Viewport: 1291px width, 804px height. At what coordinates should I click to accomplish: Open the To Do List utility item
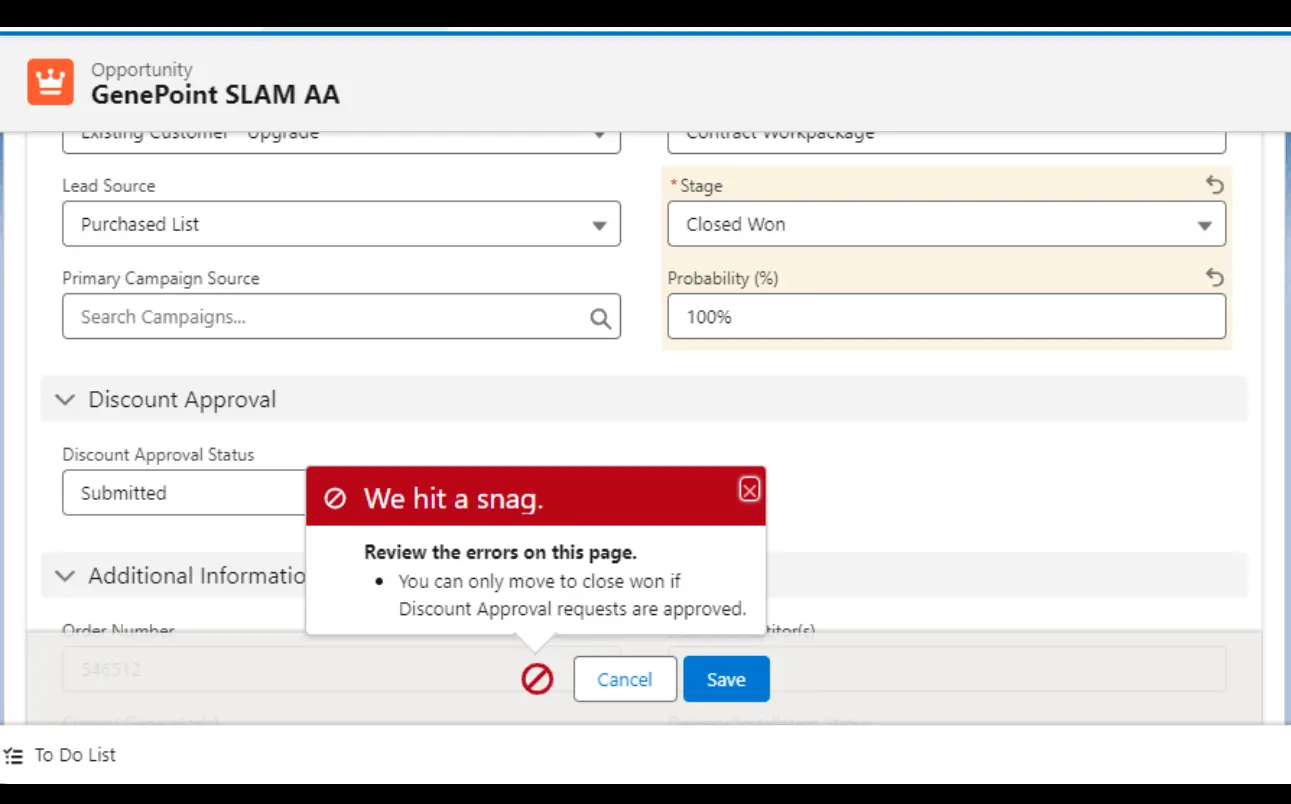click(x=60, y=755)
